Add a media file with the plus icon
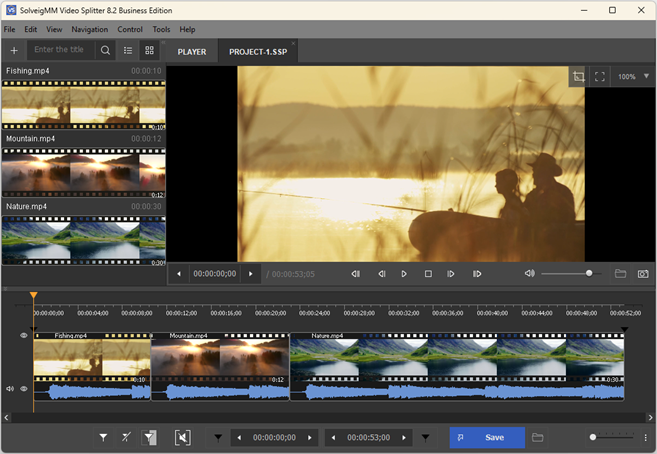657x454 pixels. (14, 50)
